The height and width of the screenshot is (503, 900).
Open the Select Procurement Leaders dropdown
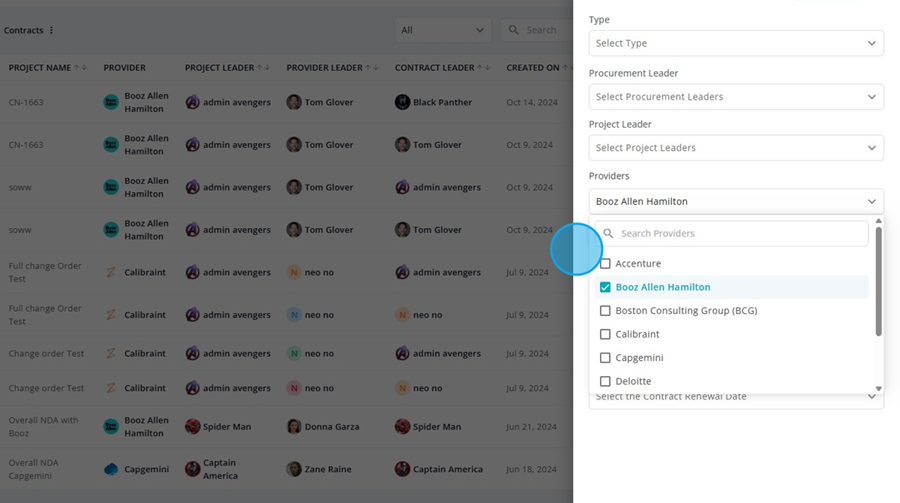point(736,96)
